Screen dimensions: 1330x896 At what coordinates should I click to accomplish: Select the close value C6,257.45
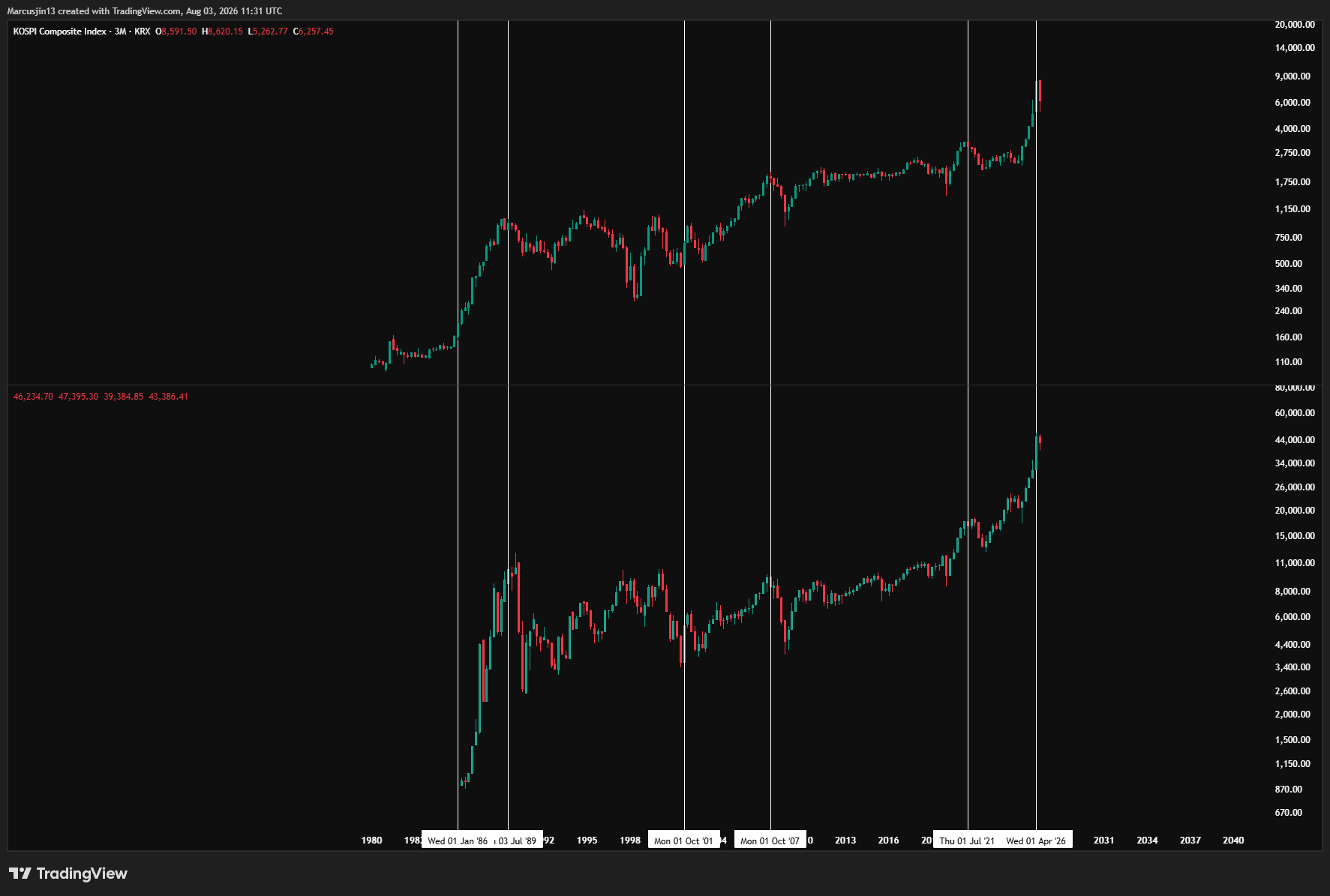314,31
